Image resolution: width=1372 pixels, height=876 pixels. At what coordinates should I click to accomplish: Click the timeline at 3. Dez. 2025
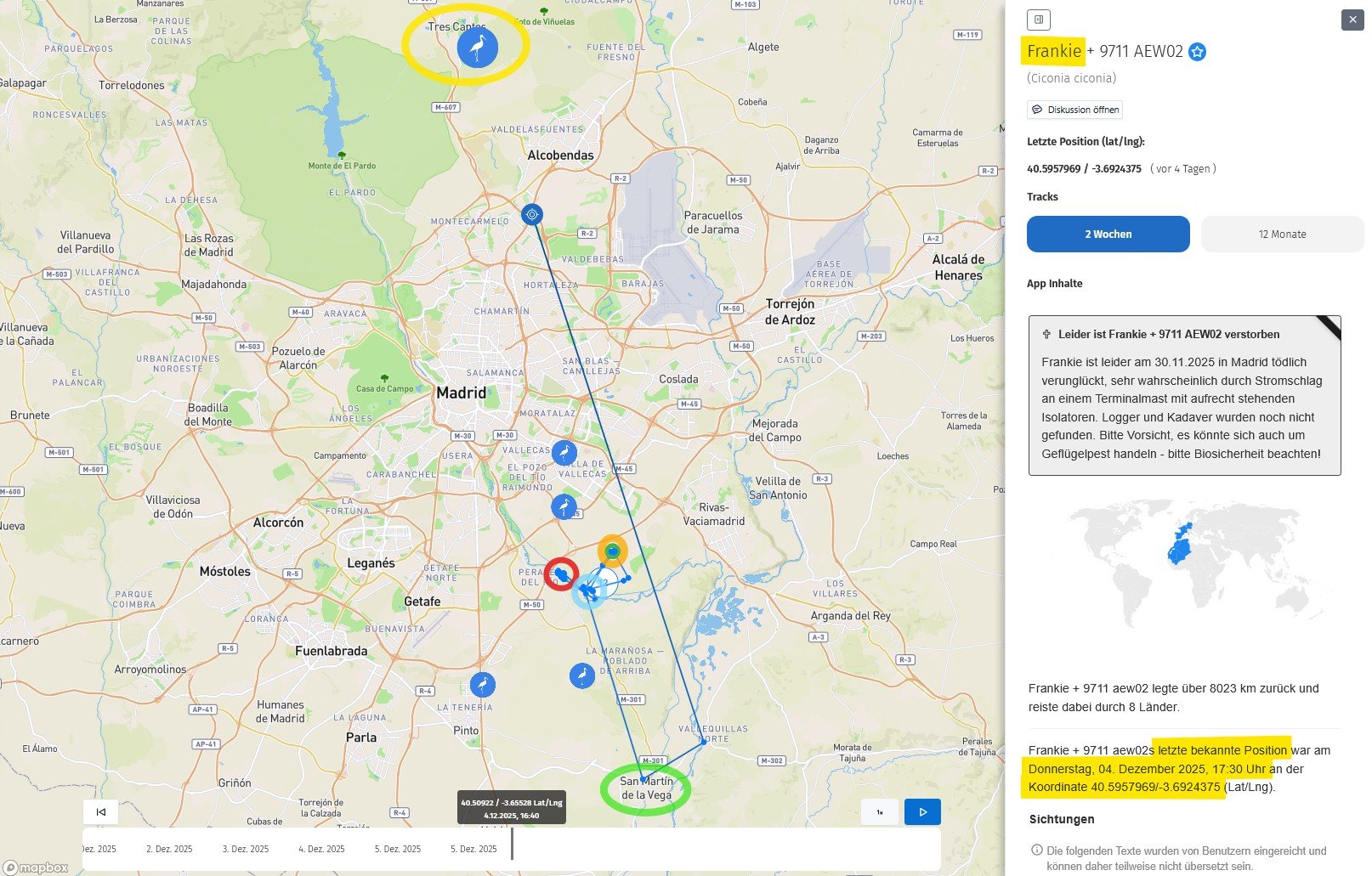246,849
